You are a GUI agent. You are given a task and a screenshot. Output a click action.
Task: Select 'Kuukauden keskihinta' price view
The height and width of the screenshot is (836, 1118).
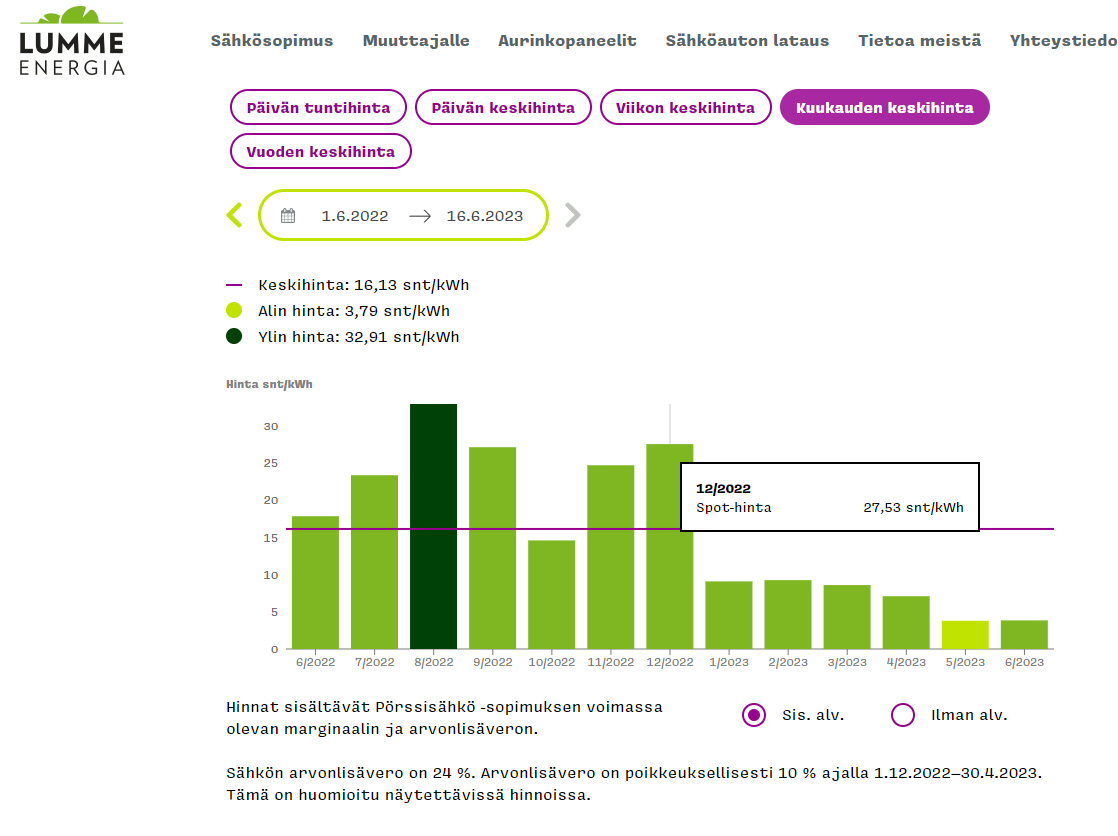tap(884, 108)
